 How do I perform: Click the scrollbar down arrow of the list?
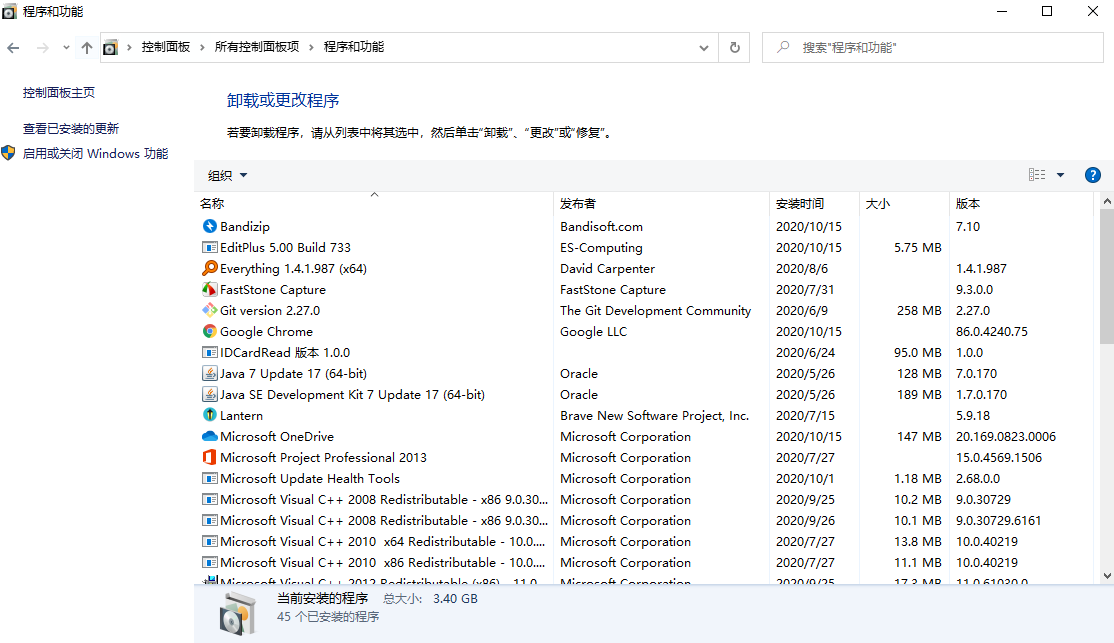(x=1106, y=576)
